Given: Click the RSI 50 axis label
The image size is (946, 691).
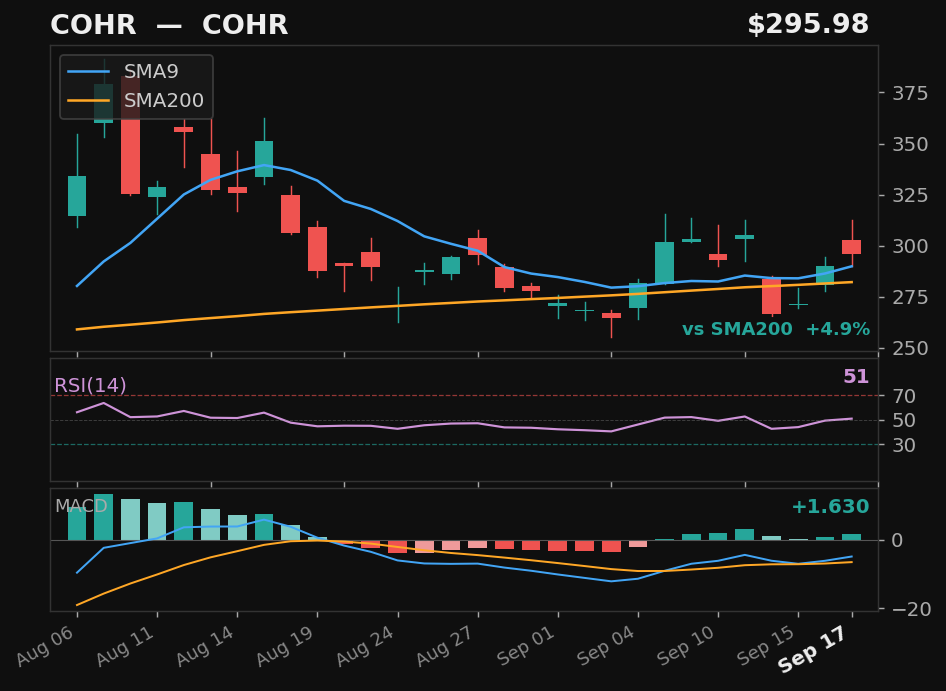Looking at the screenshot, I should (x=904, y=420).
